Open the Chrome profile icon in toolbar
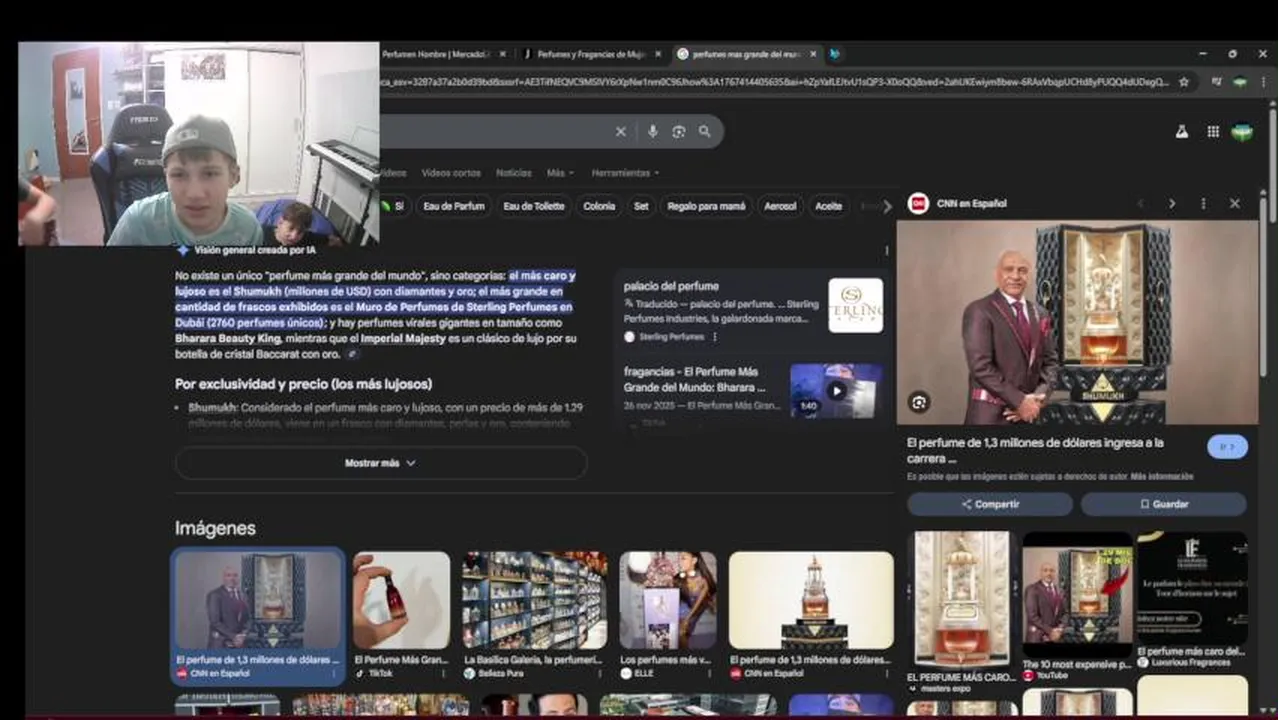The image size is (1278, 720). (1240, 82)
